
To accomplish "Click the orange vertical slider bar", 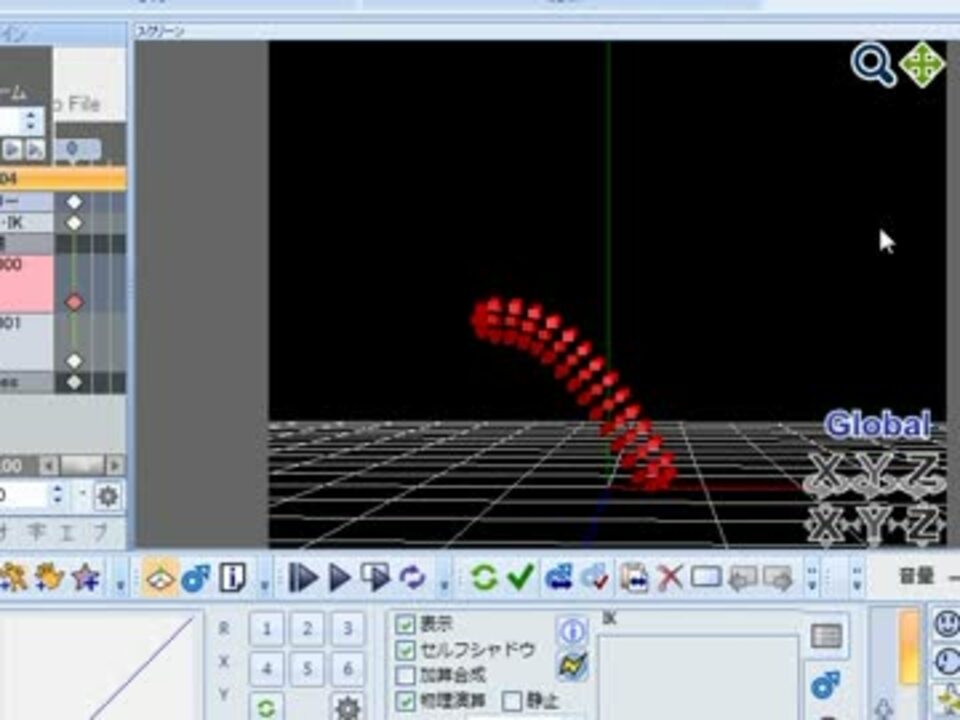I will 909,647.
